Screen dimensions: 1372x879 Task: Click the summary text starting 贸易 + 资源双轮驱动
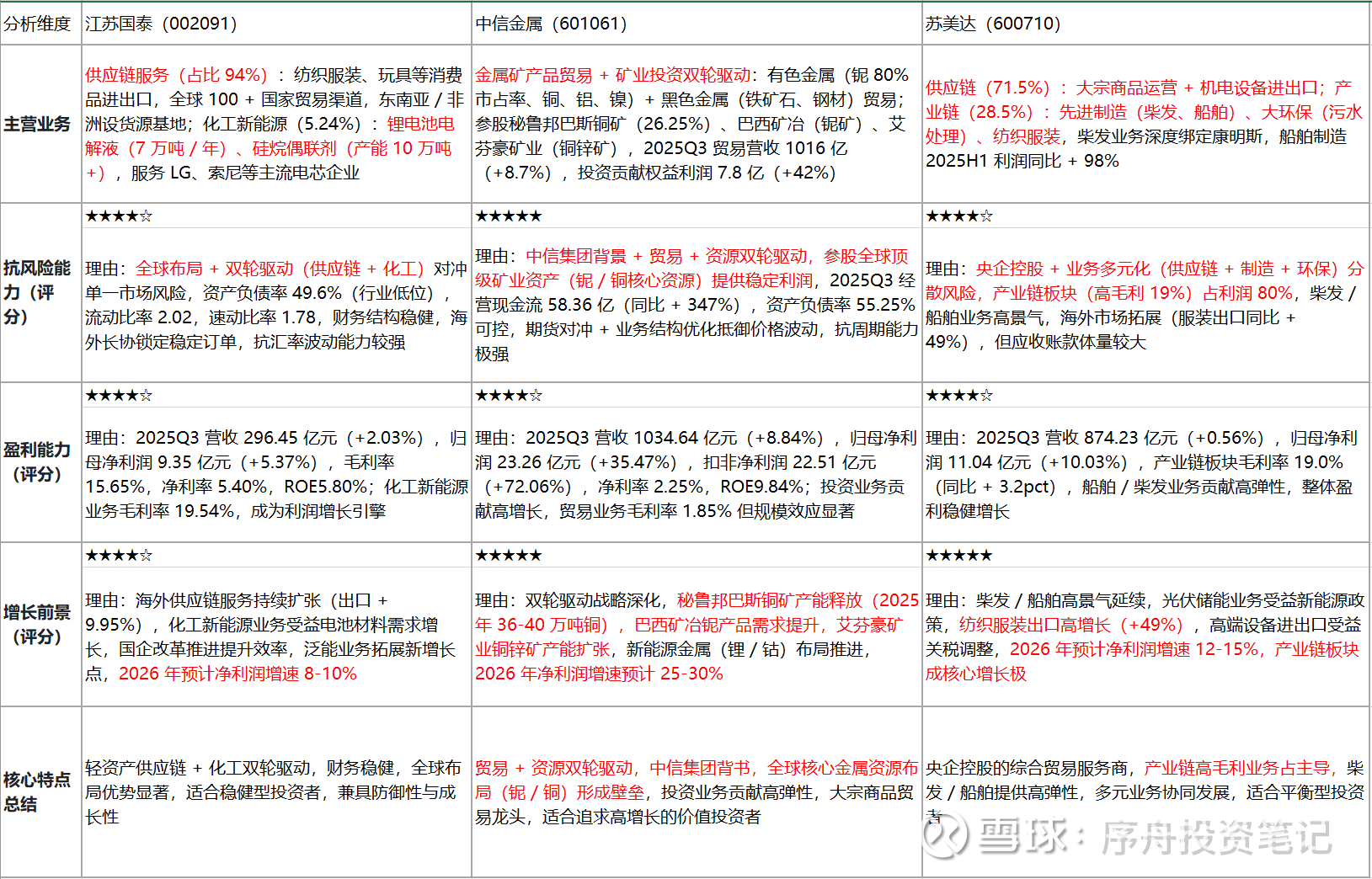click(697, 792)
